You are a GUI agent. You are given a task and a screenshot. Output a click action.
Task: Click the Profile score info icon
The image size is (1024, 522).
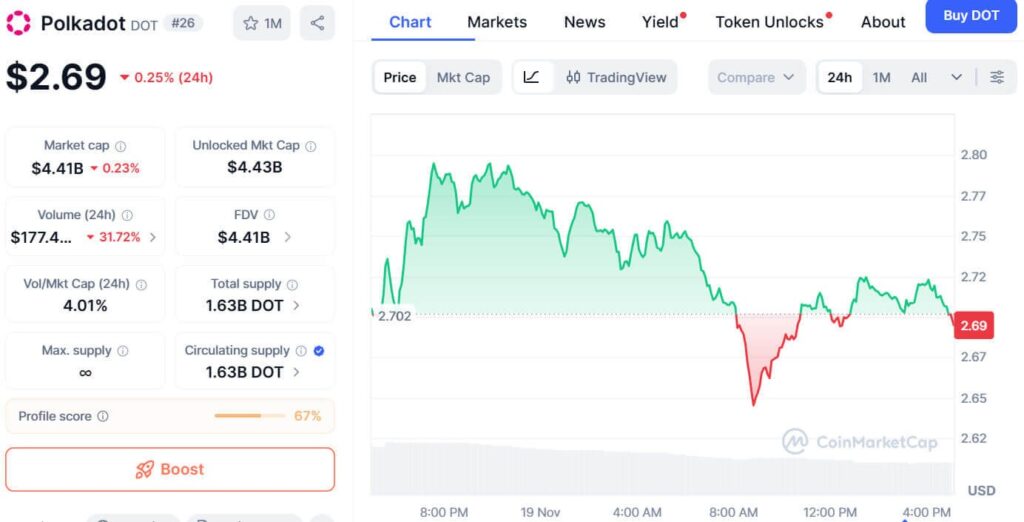pos(103,417)
